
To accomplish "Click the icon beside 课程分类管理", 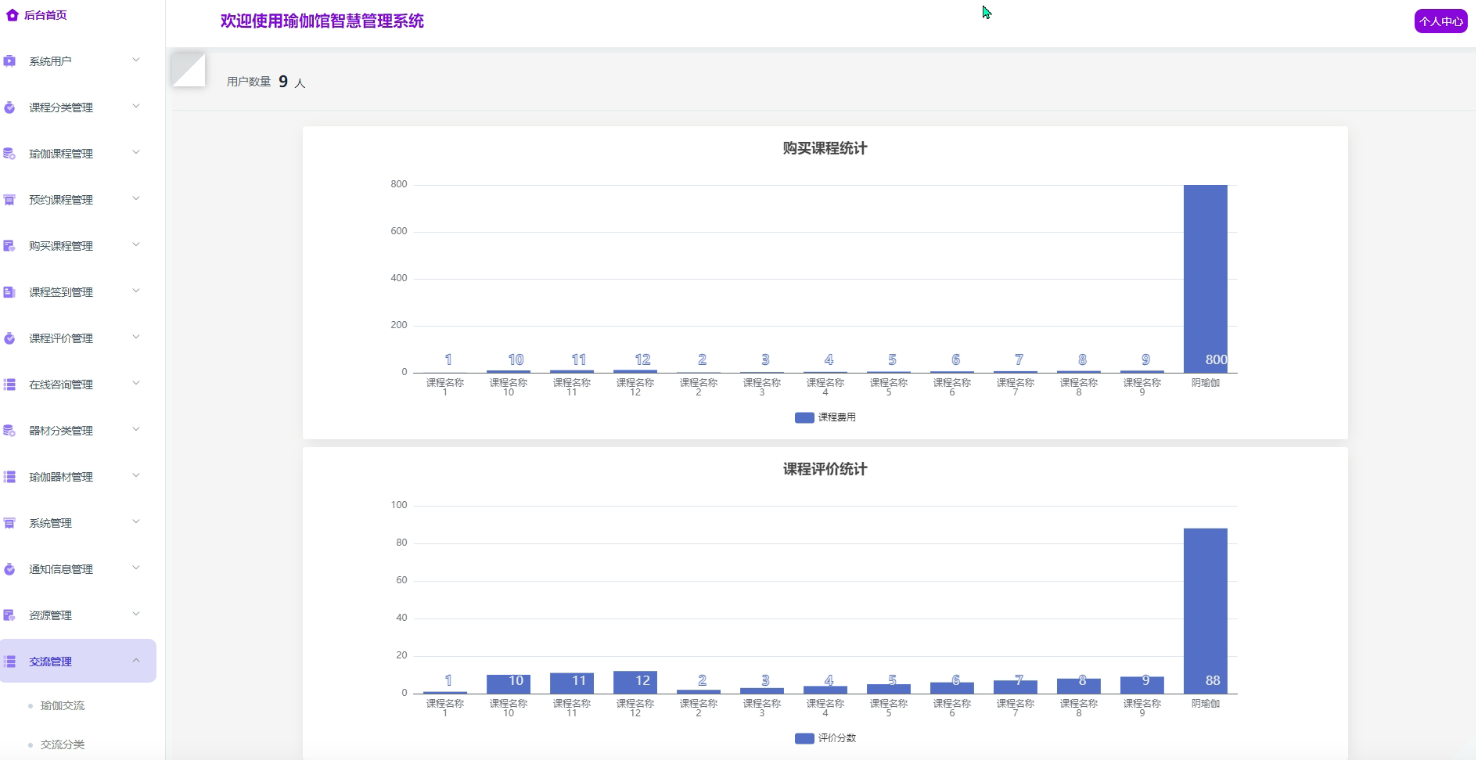I will pyautogui.click(x=9, y=107).
